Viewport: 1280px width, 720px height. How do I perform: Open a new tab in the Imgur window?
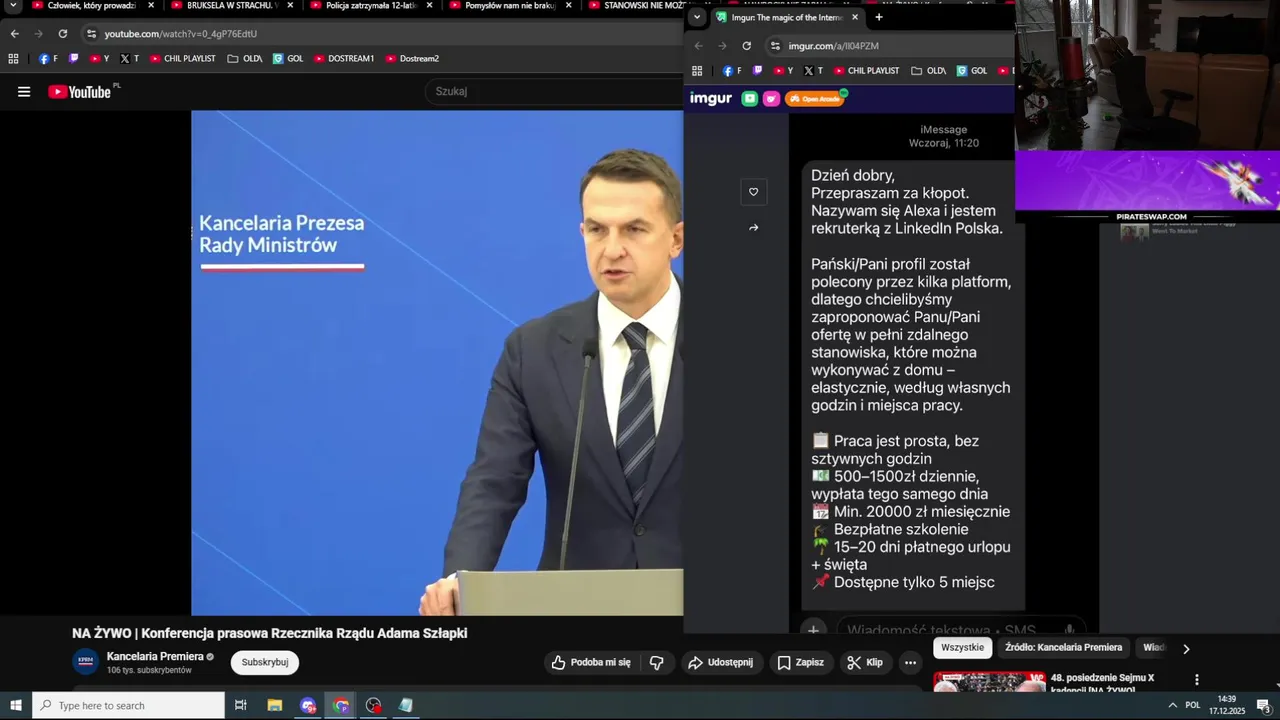(x=879, y=17)
